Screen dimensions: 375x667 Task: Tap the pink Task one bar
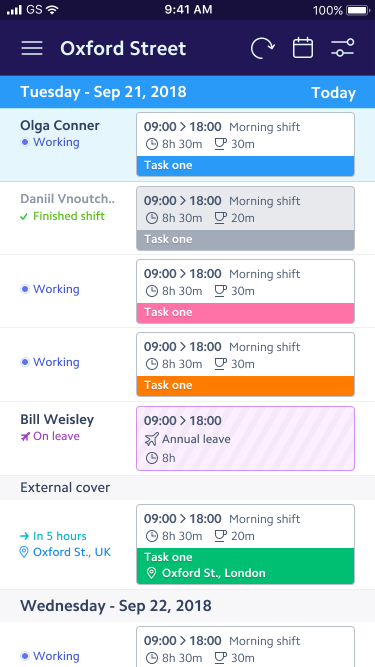tap(245, 313)
